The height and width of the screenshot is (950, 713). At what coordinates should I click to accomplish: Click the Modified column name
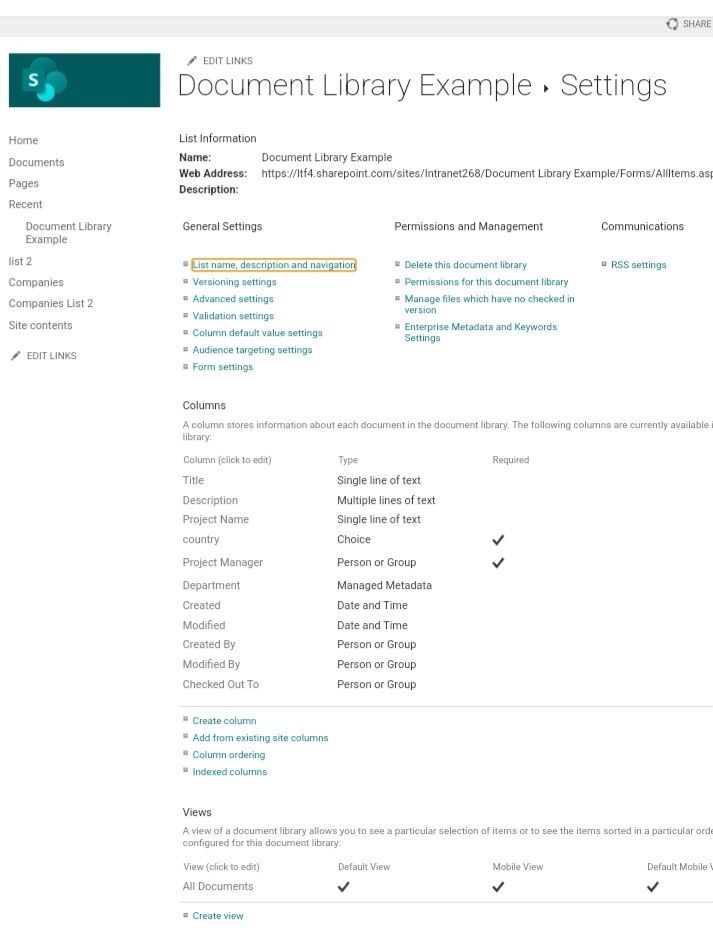pos(204,626)
